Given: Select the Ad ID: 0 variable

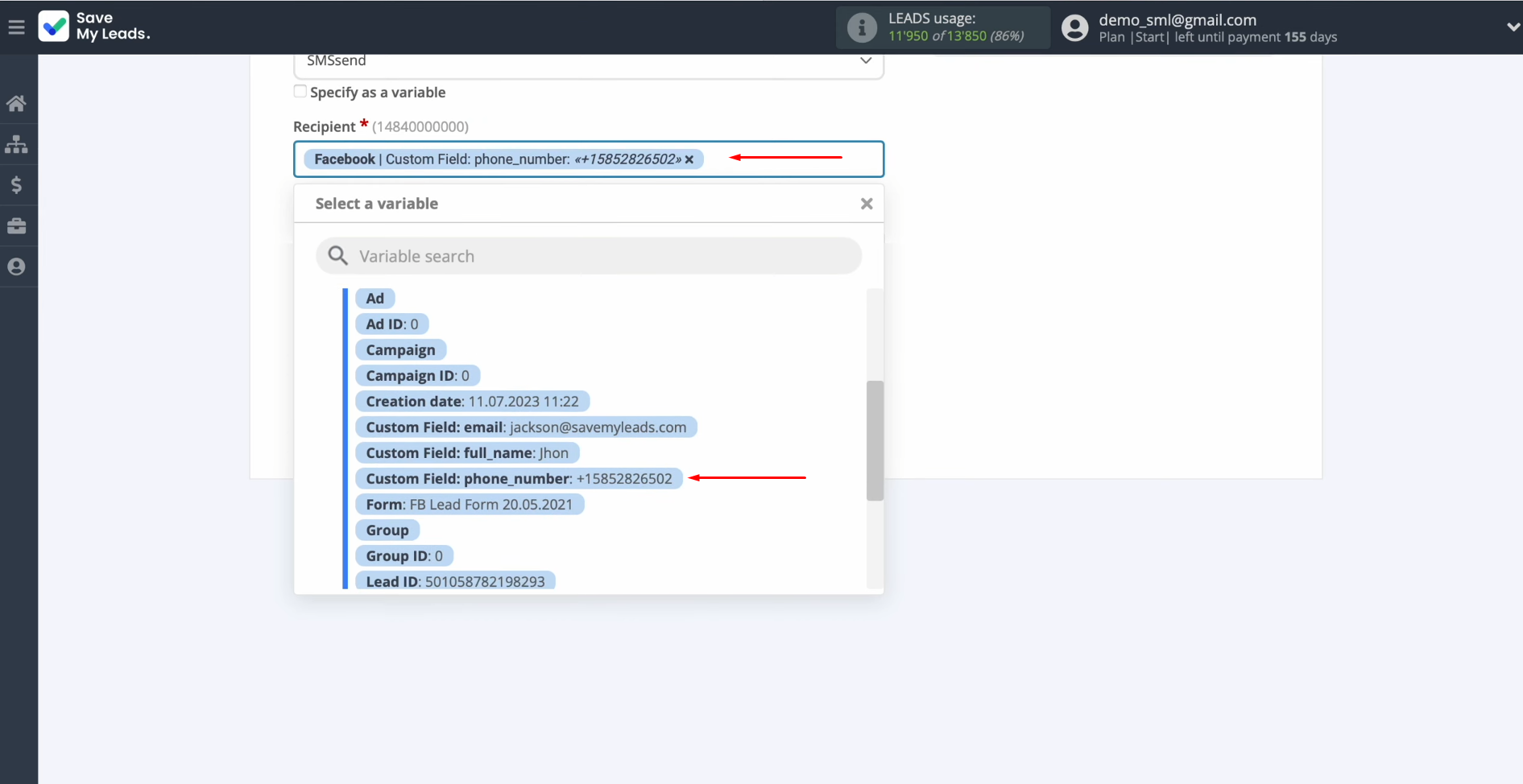Looking at the screenshot, I should 392,324.
